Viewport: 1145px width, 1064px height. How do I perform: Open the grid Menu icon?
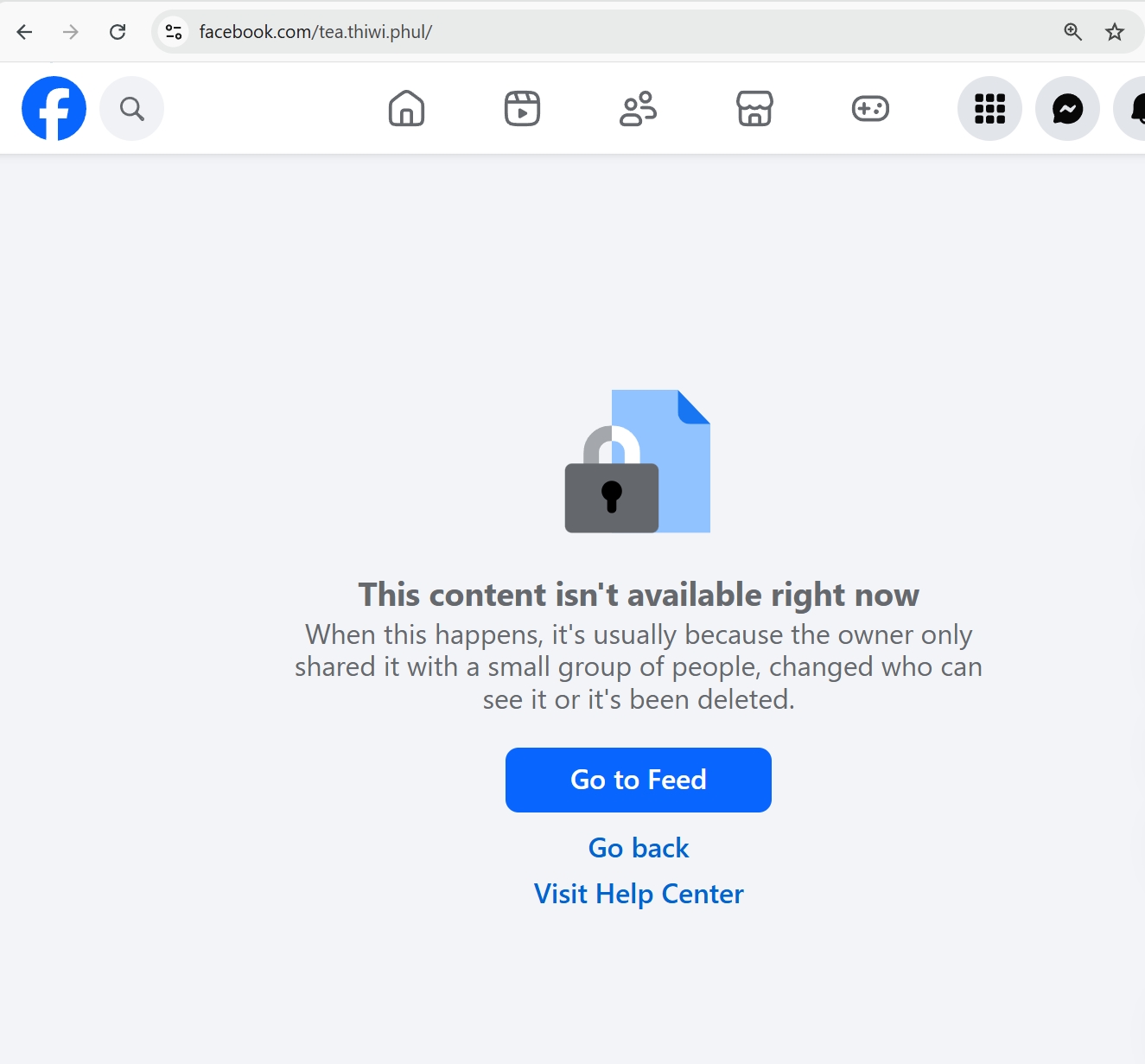pos(989,109)
